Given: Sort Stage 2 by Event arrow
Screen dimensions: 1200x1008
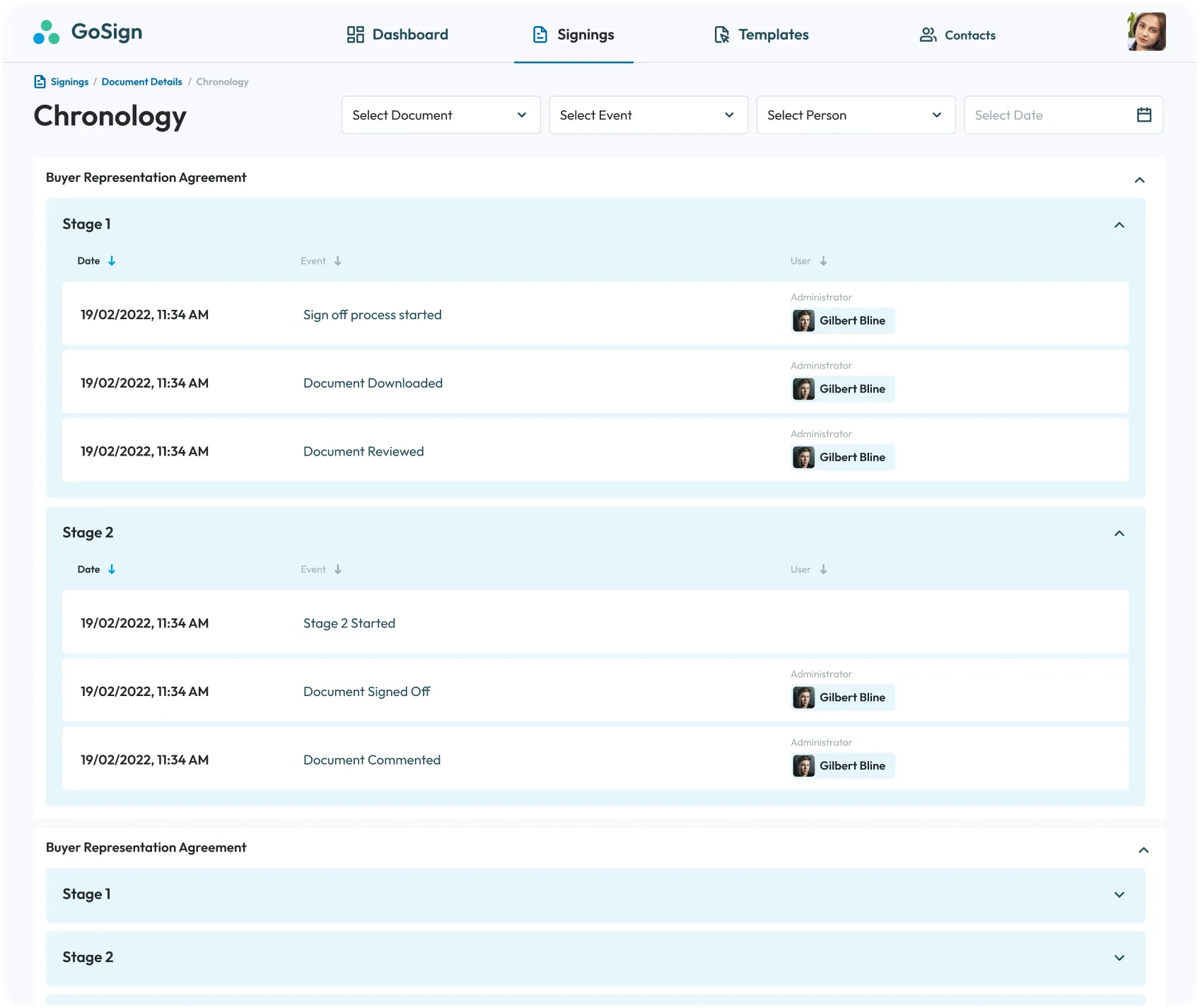Looking at the screenshot, I should (338, 569).
